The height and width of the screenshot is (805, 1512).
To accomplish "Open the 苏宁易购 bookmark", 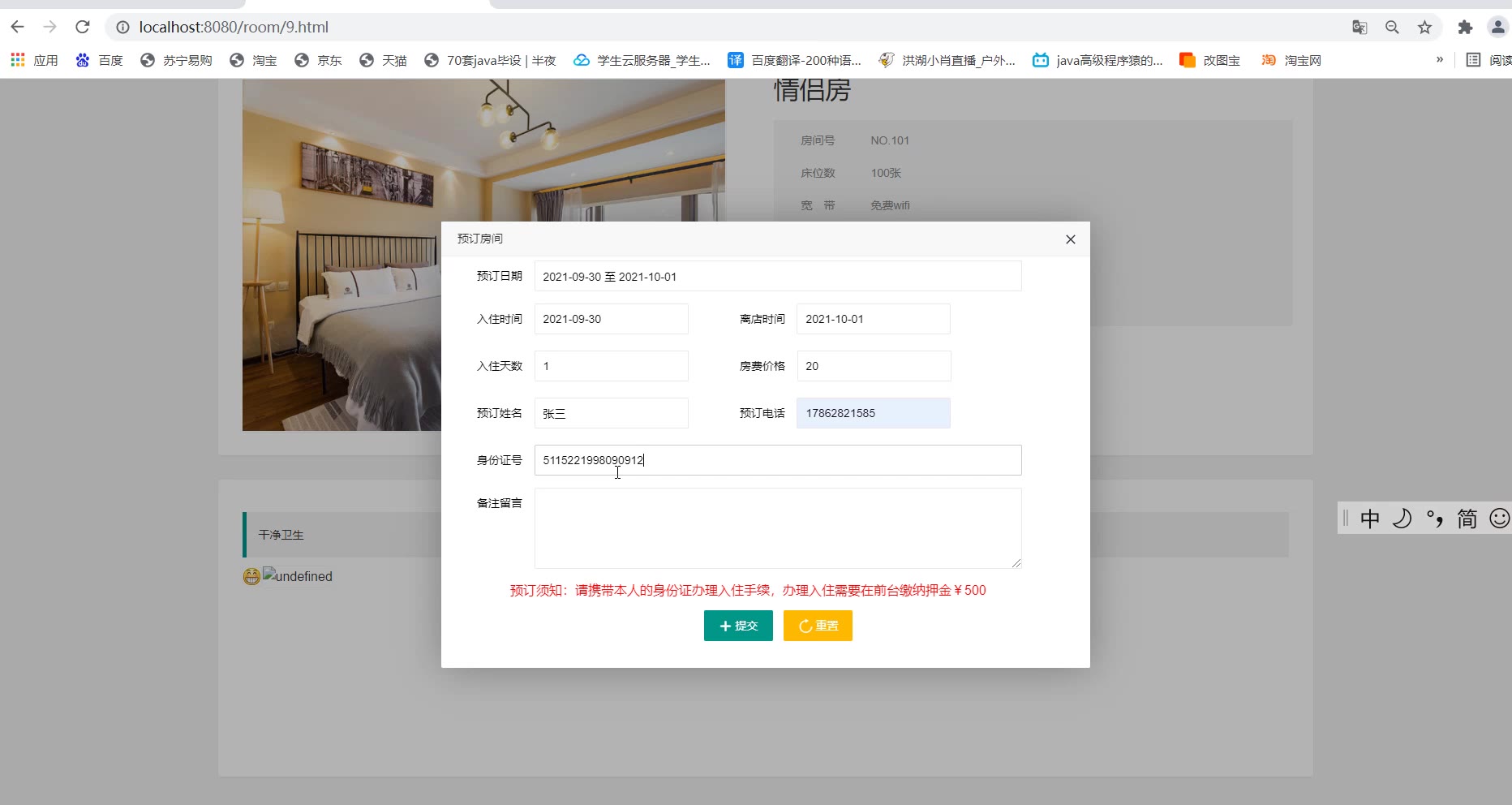I will [176, 60].
